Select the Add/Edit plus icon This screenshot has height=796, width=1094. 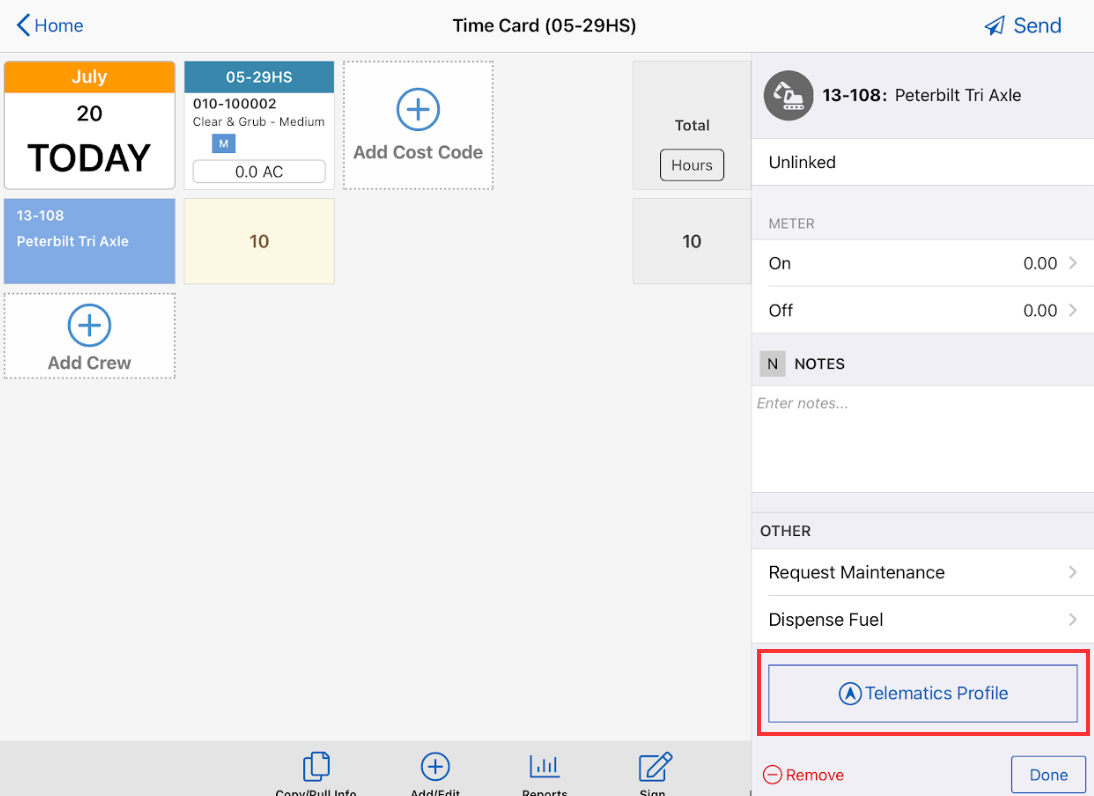point(434,768)
